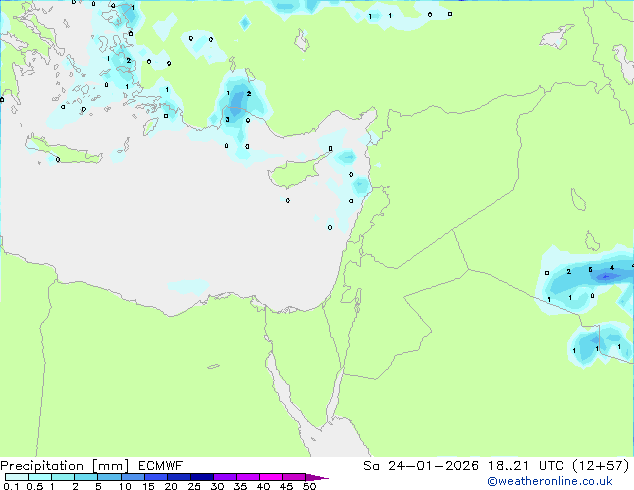This screenshot has width=634, height=490.
Task: Click the island of Crete on the map
Action: click(x=64, y=150)
